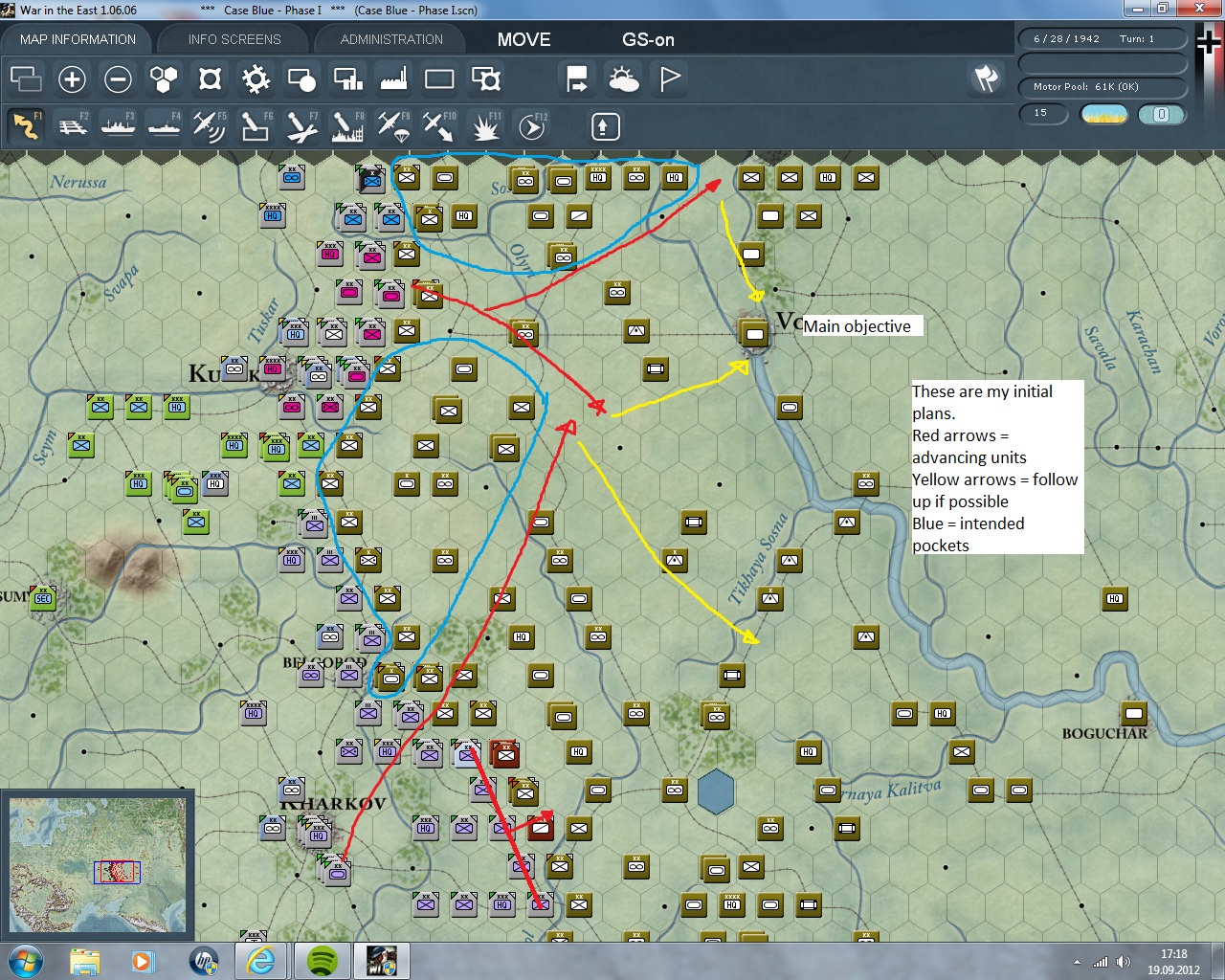Toggle the rectangle with bars overlay
The height and width of the screenshot is (980, 1225).
[347, 78]
